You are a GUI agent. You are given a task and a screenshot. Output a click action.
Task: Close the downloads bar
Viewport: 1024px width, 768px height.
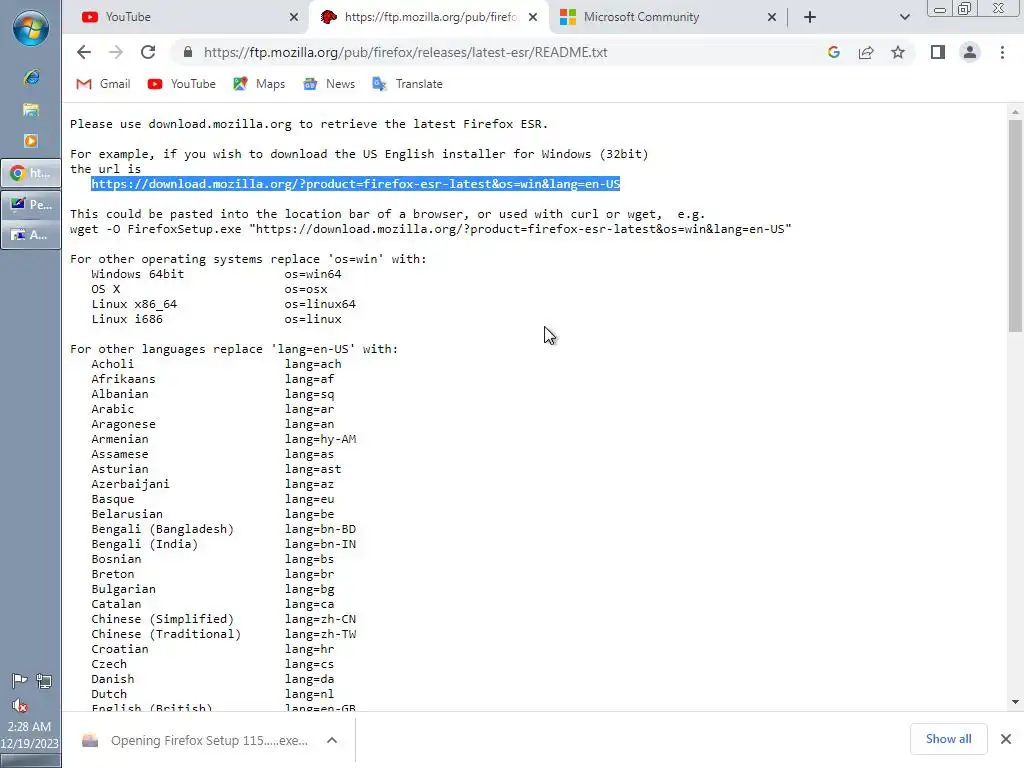pos(1006,739)
